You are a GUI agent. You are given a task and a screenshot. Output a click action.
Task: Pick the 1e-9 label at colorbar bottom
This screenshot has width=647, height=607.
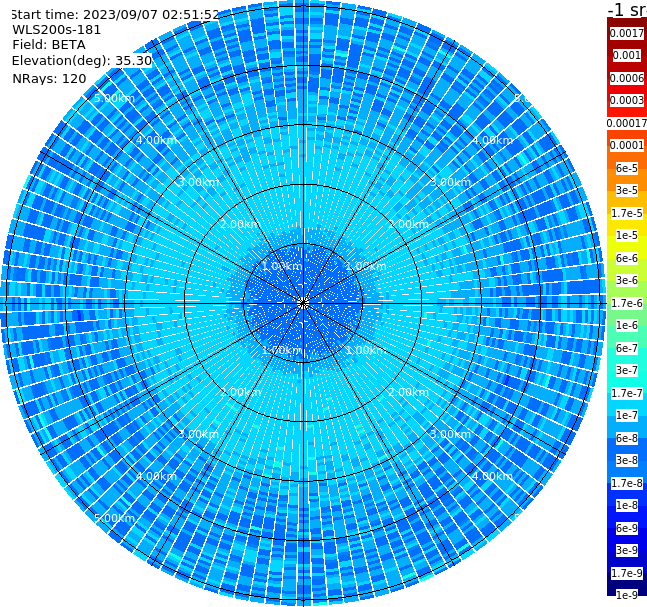(627, 595)
